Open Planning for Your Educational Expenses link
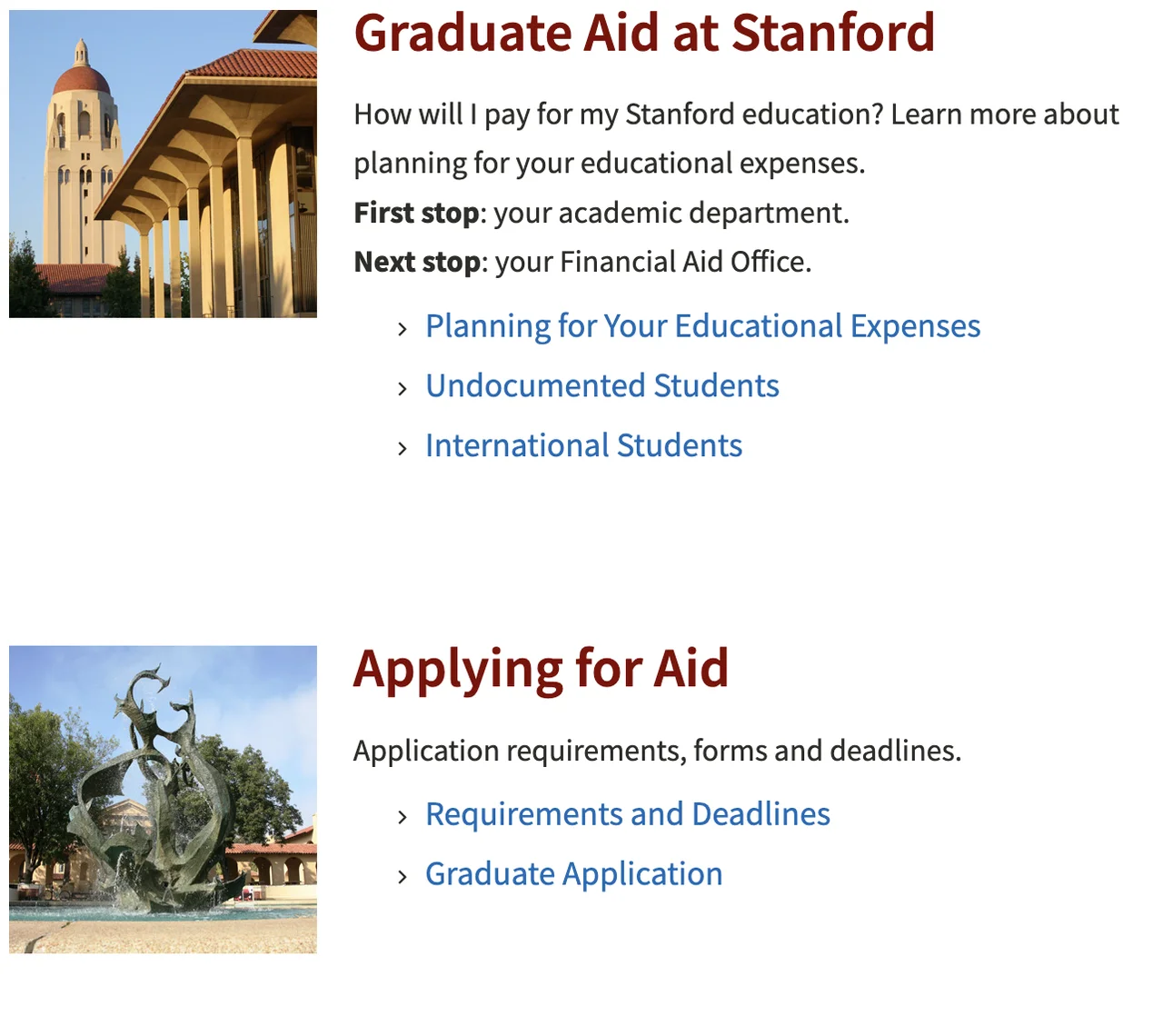Screen dimensions: 1163x1036 click(x=702, y=326)
